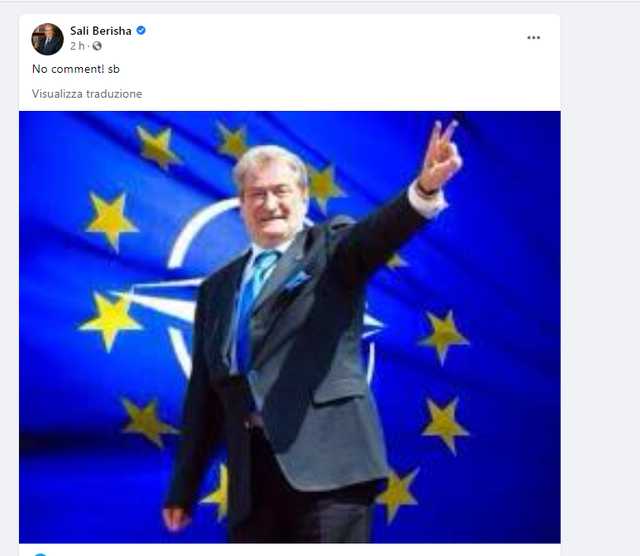Click the blue verified badge beside the name
This screenshot has width=640, height=556.
click(141, 31)
